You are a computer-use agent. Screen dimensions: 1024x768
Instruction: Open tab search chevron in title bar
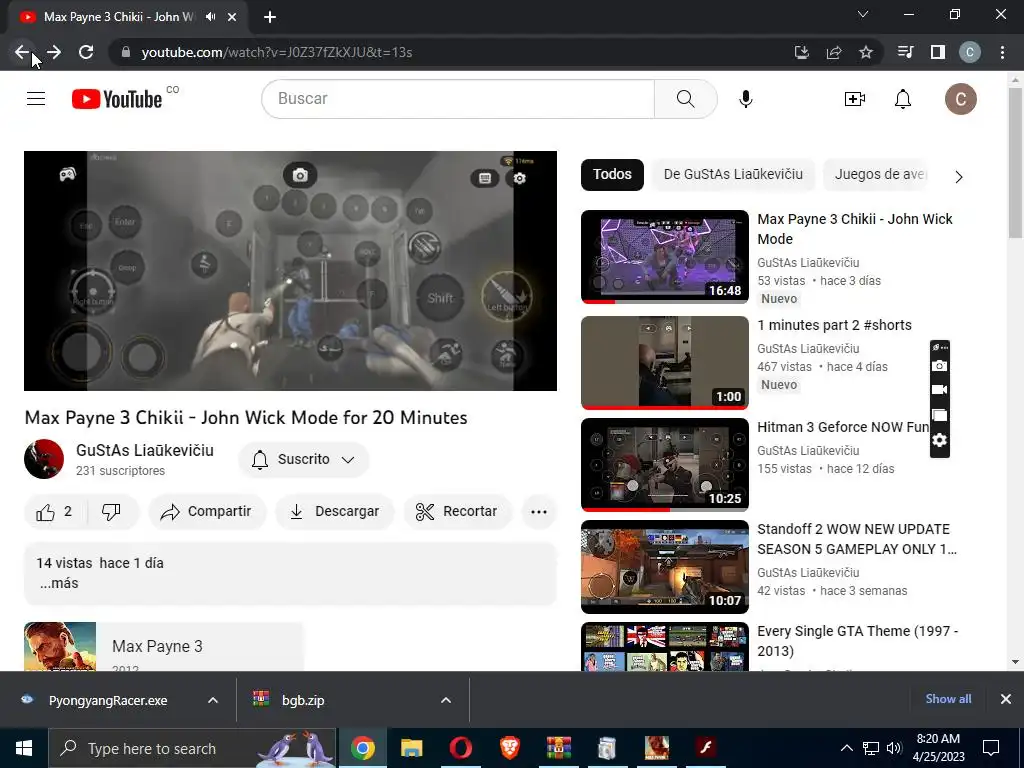pos(863,14)
